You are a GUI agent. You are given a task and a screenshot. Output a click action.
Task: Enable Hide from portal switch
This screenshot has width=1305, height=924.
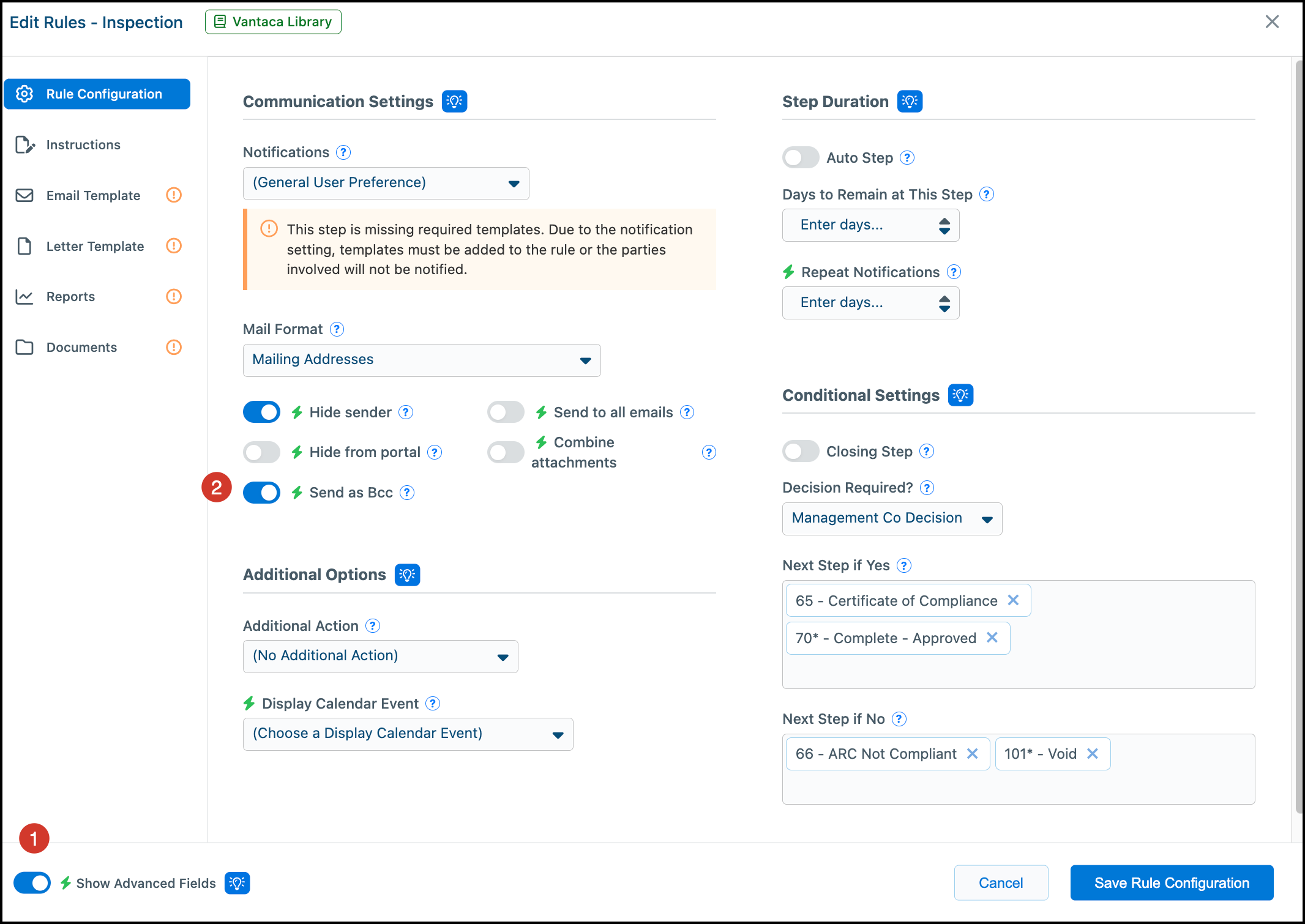pos(262,453)
